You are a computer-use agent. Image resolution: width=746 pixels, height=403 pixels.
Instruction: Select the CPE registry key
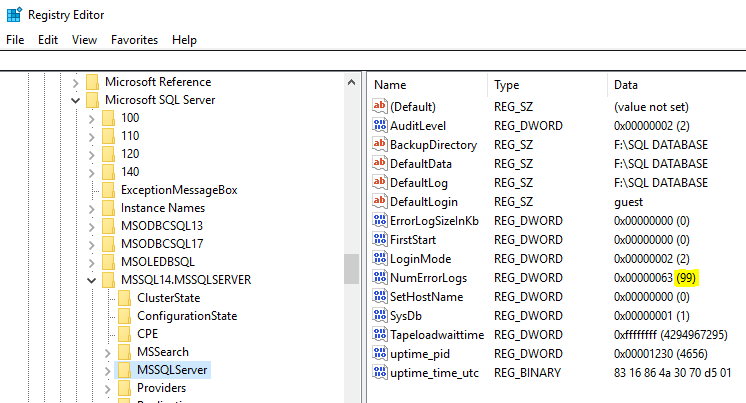tap(147, 334)
